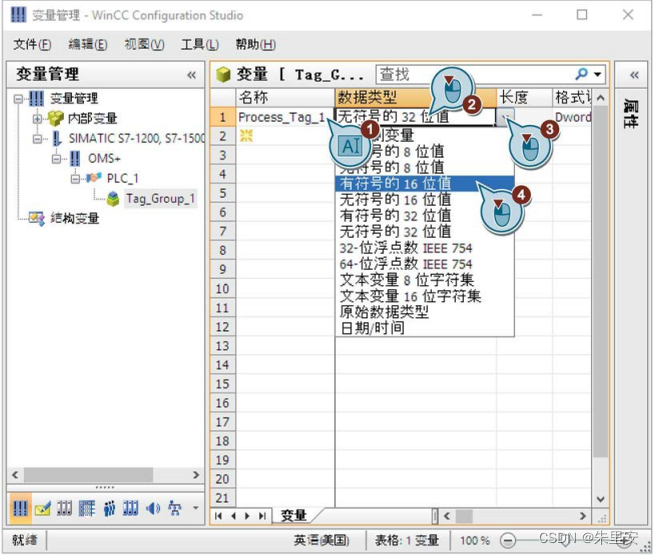Select the 结构变量 tree item
The width and height of the screenshot is (654, 555).
point(75,218)
